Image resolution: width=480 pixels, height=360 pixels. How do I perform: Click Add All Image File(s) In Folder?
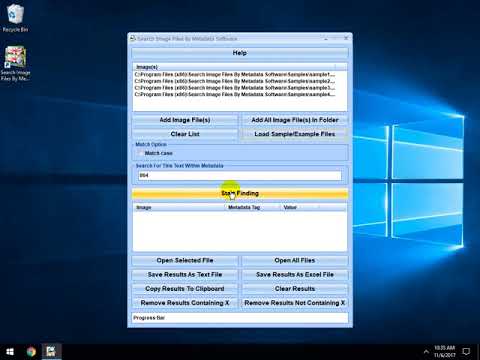(x=295, y=120)
